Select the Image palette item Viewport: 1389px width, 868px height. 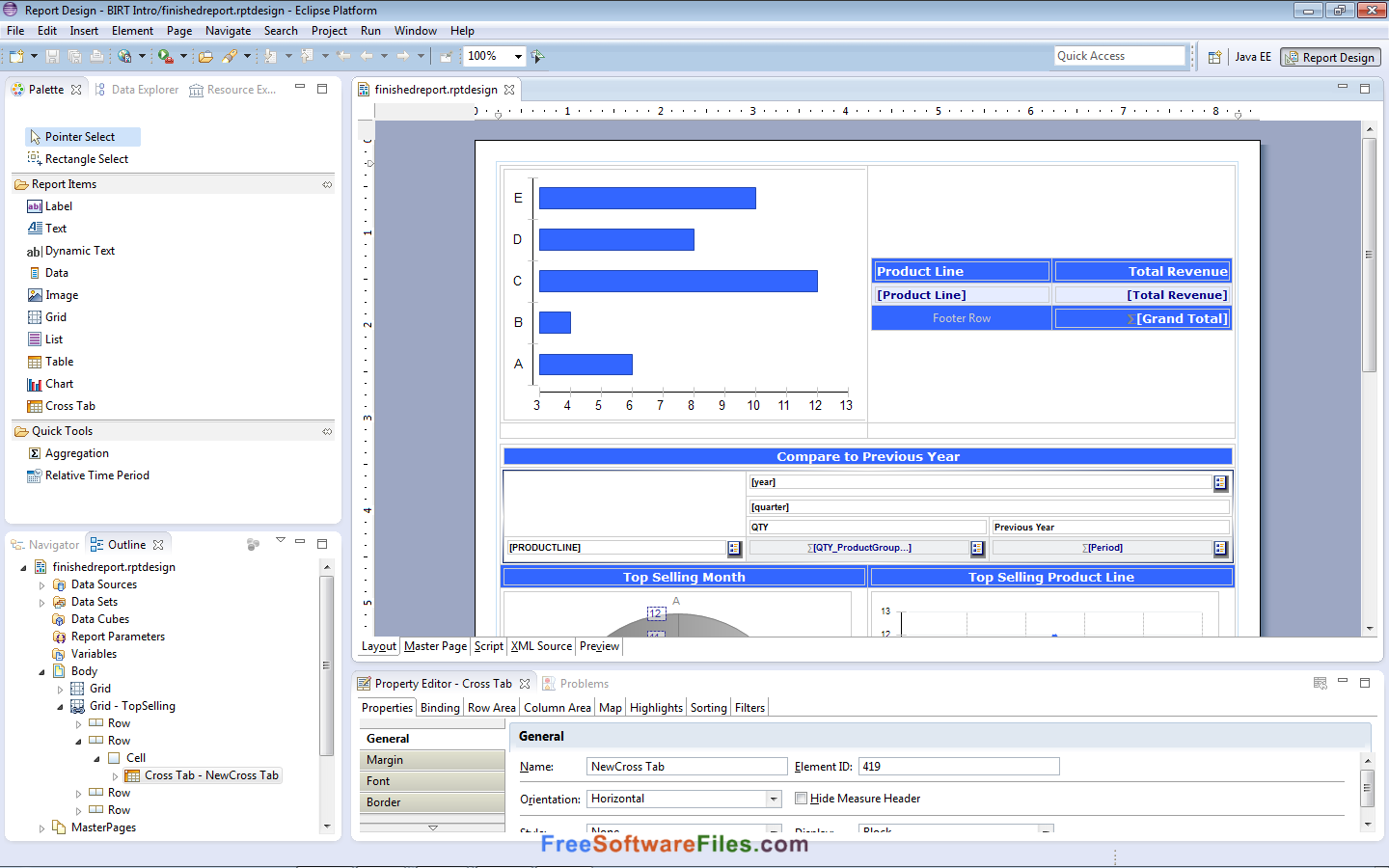[x=53, y=295]
